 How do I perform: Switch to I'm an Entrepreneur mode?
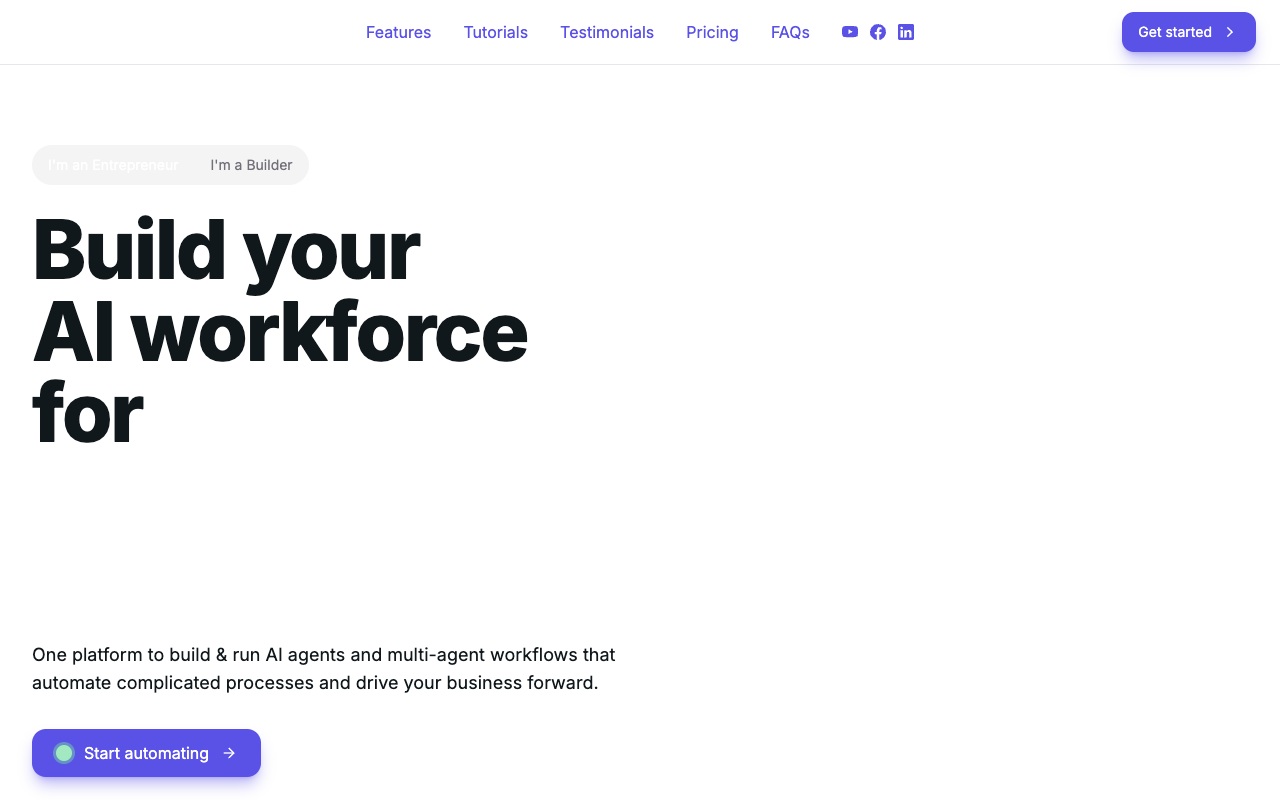113,165
